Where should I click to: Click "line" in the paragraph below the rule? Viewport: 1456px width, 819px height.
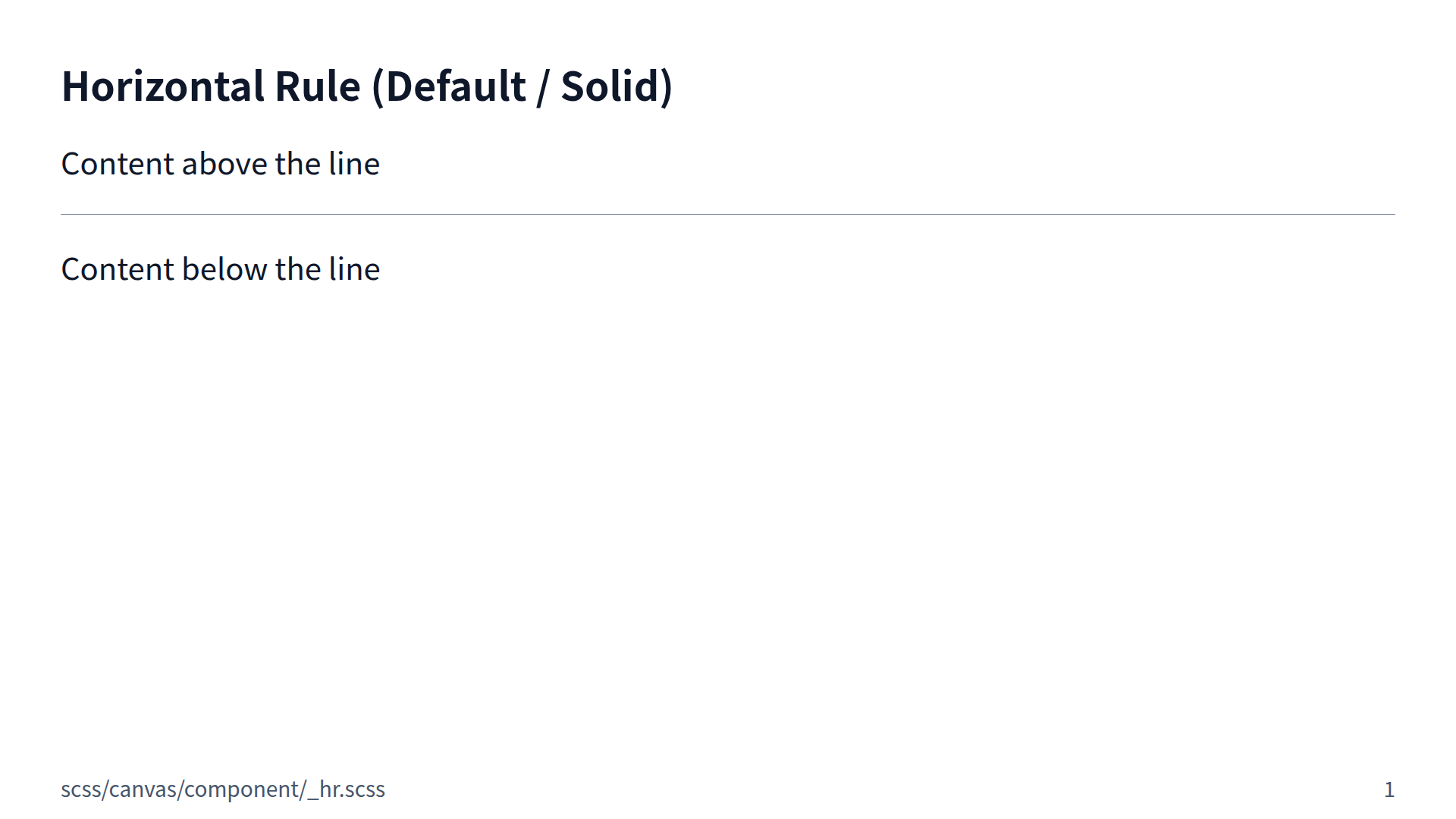[x=353, y=269]
